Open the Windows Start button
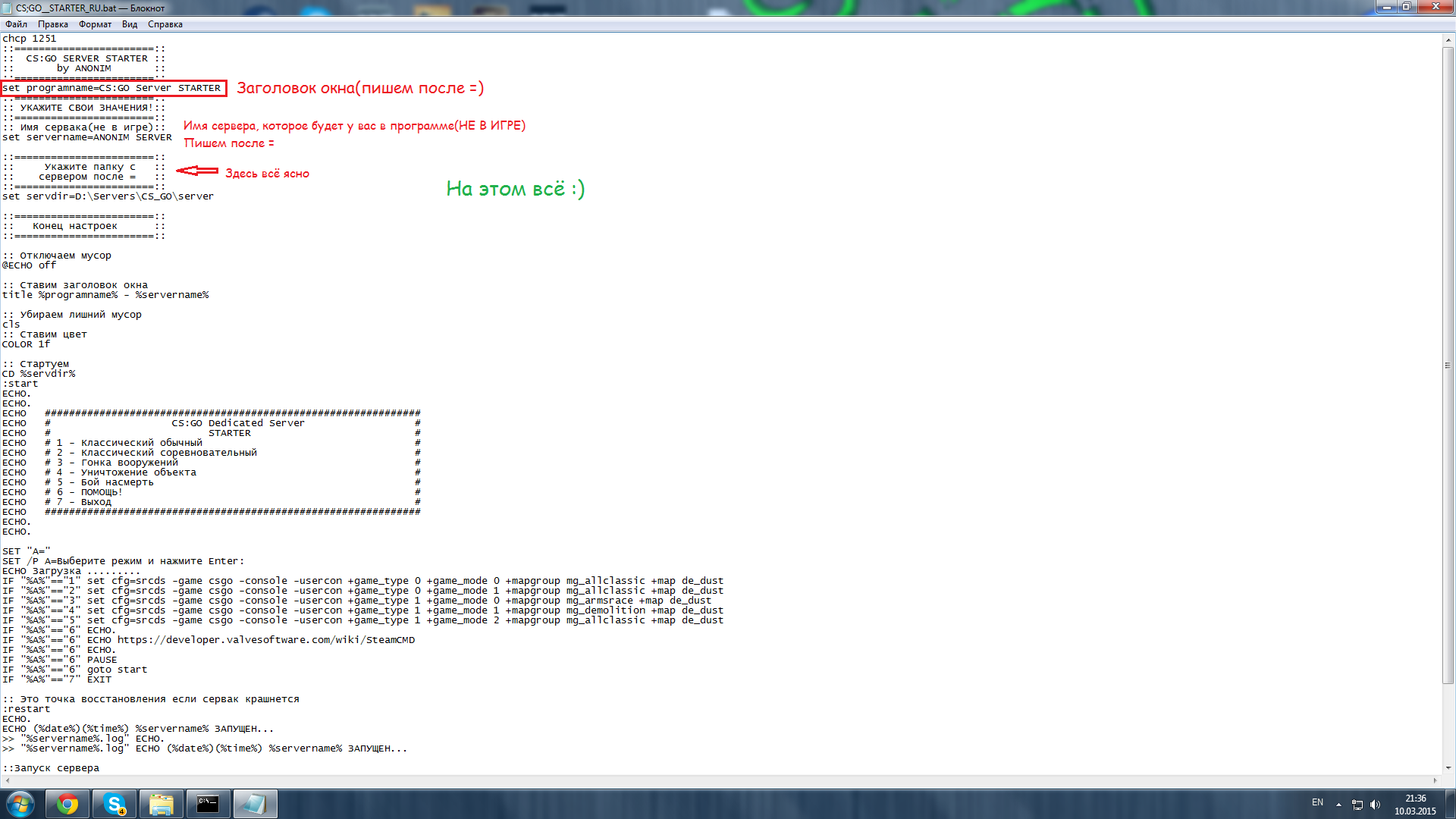 (20, 804)
